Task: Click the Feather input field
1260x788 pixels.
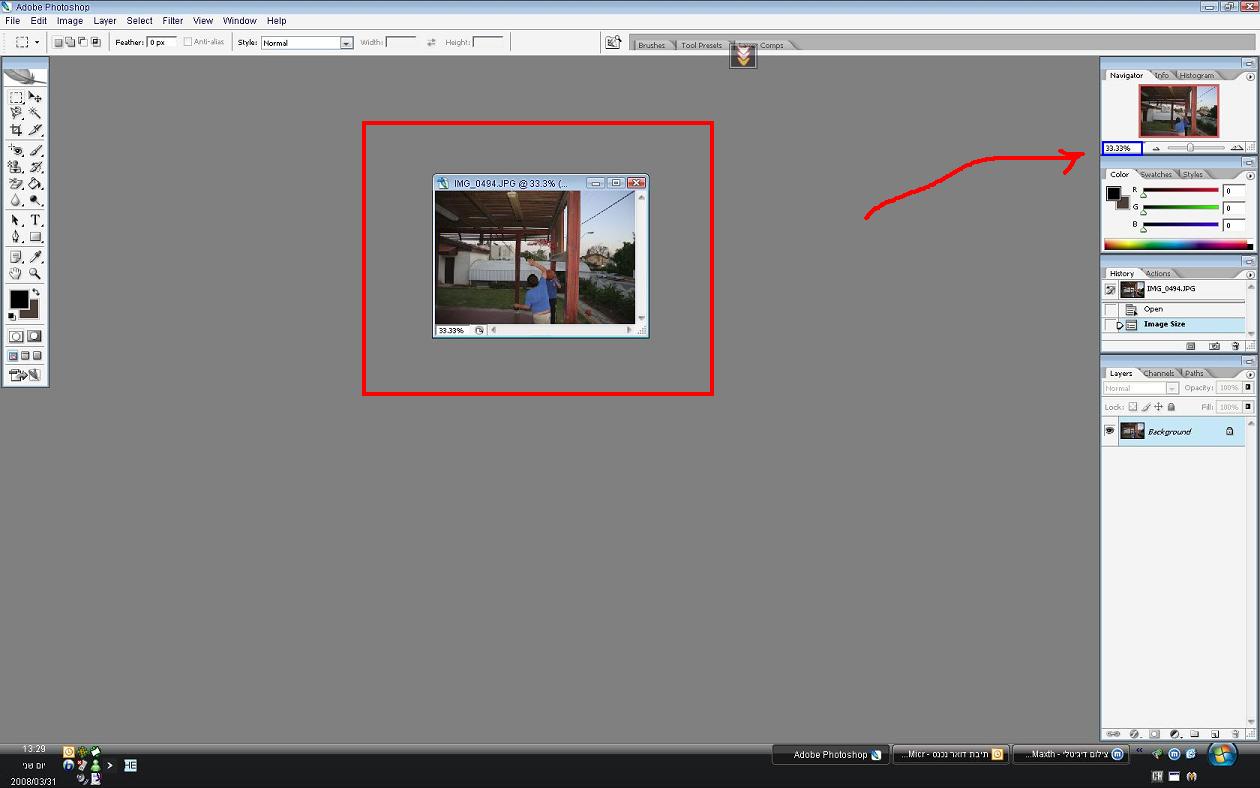Action: tap(162, 42)
